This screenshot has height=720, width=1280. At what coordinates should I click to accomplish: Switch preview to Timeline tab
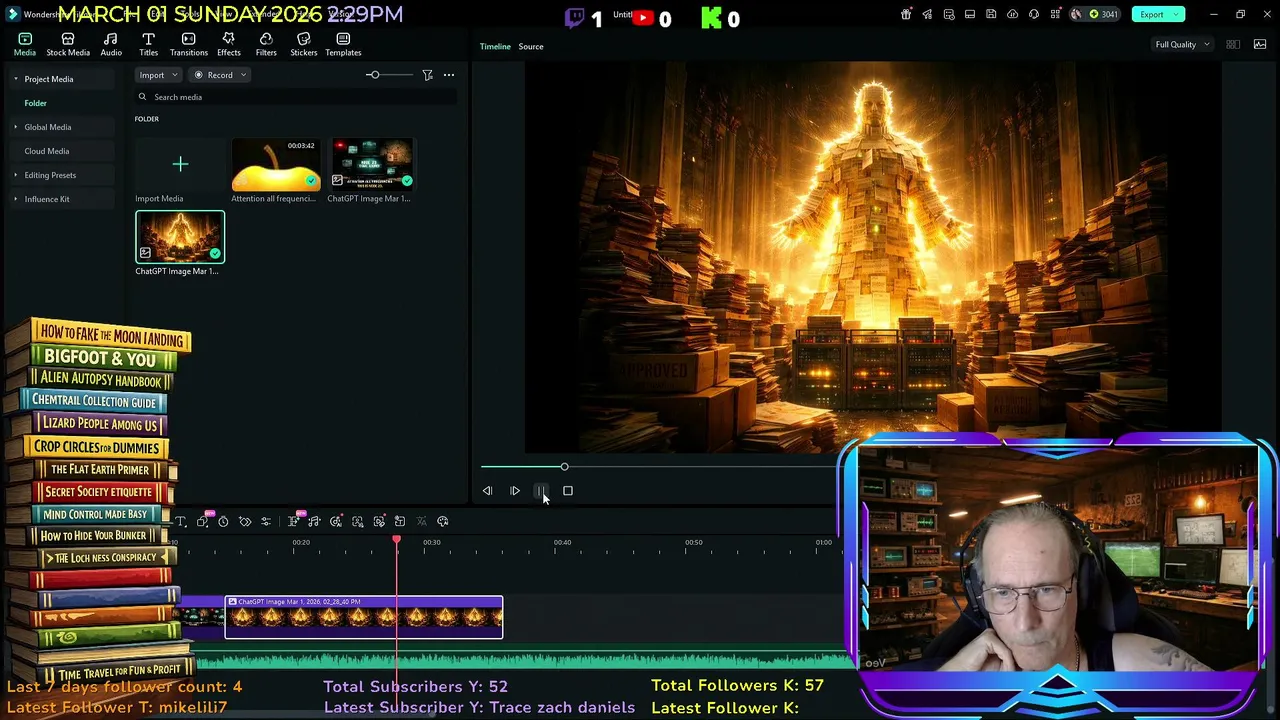point(495,46)
